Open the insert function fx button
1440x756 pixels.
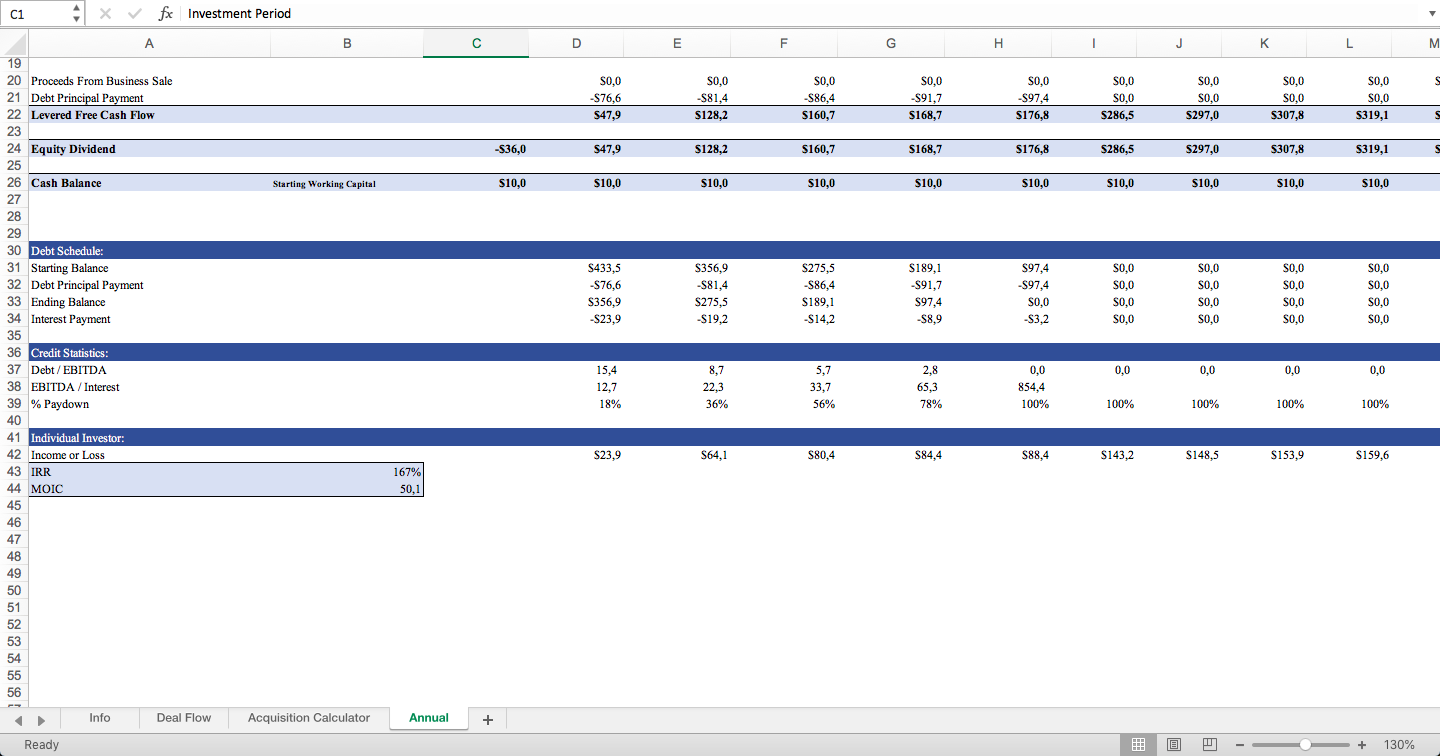[x=166, y=14]
